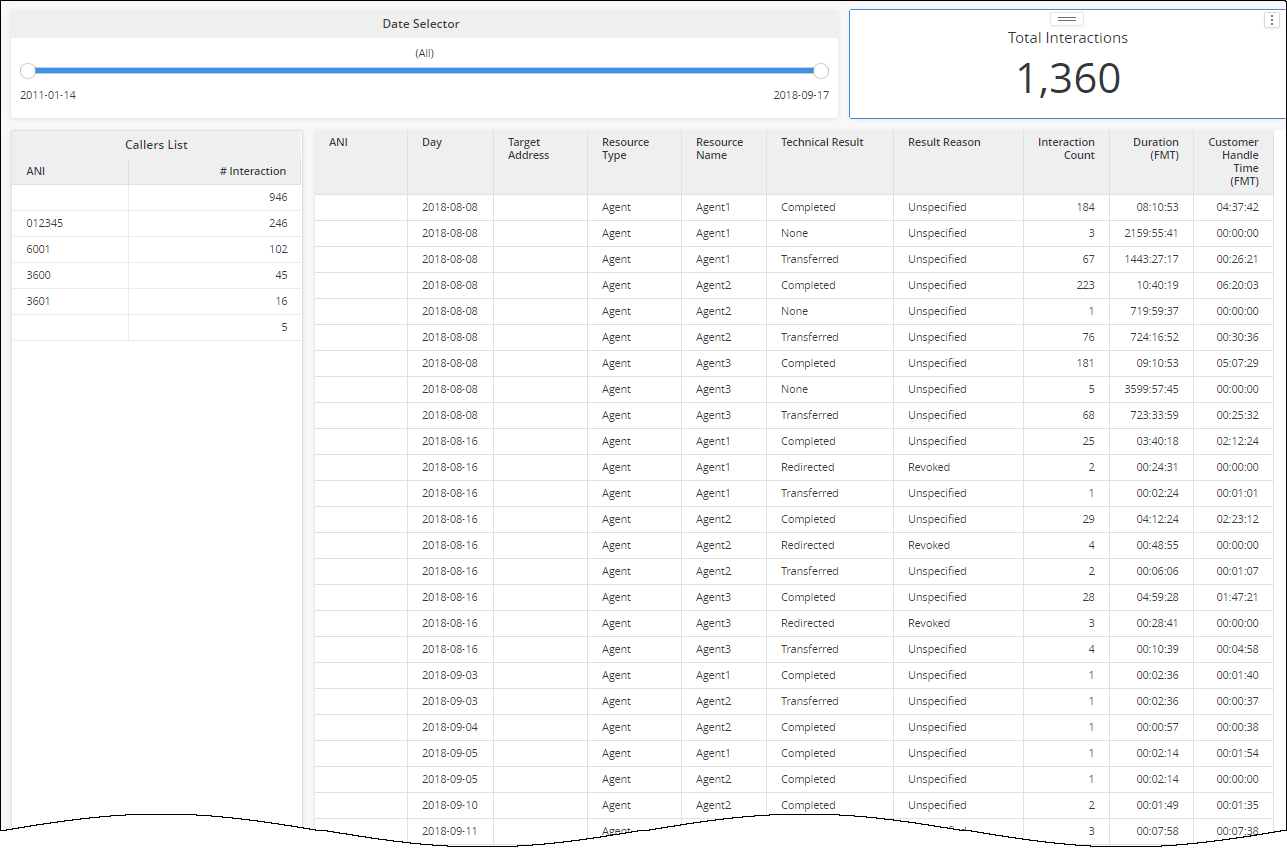Click None in the 719:59:37 row
The height and width of the screenshot is (848, 1287).
794,311
